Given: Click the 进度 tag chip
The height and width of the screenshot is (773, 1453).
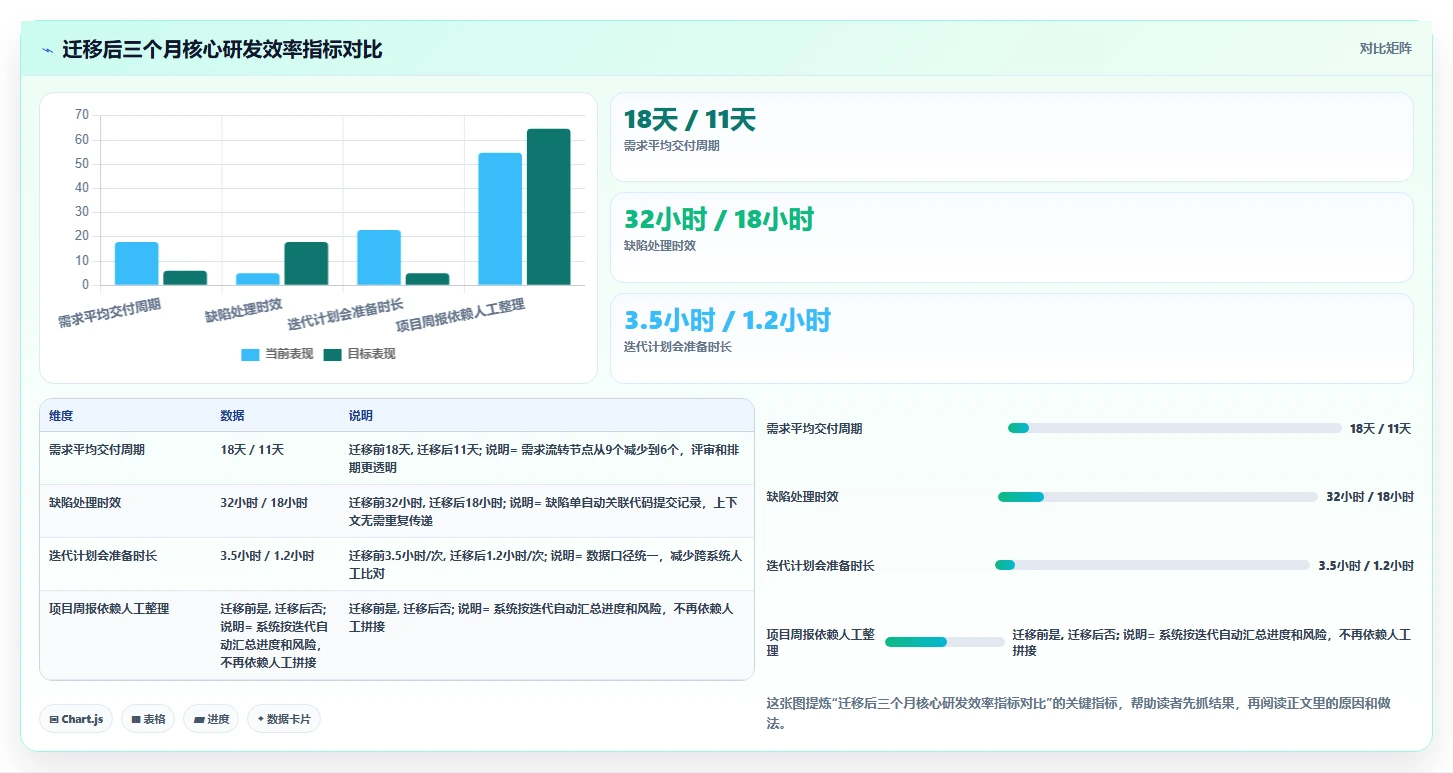Looking at the screenshot, I should point(211,719).
